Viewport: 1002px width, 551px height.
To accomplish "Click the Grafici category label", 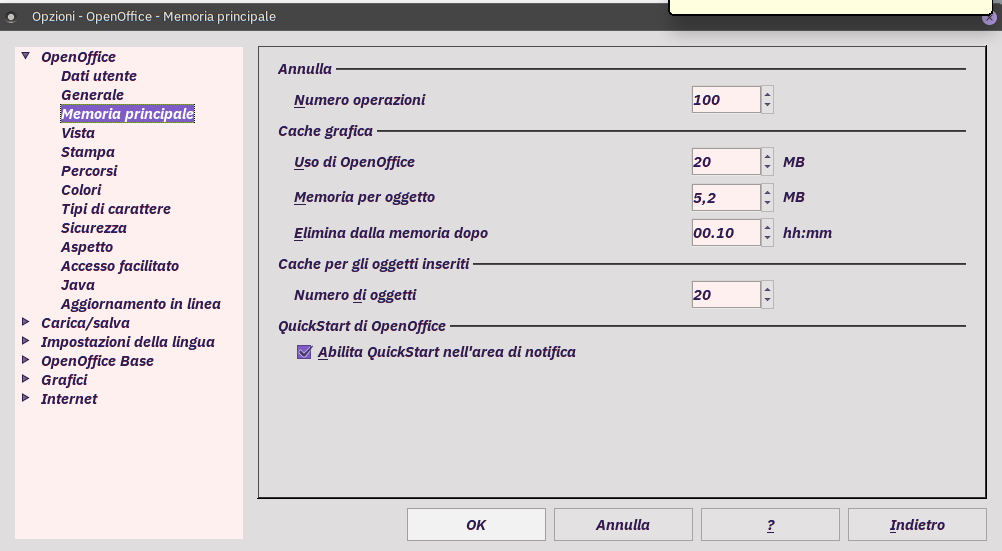I will (65, 380).
